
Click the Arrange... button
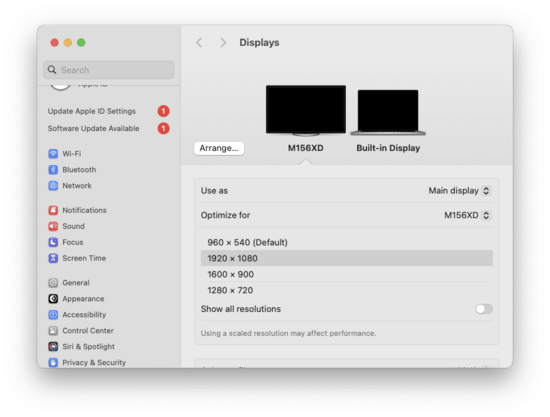pos(219,148)
